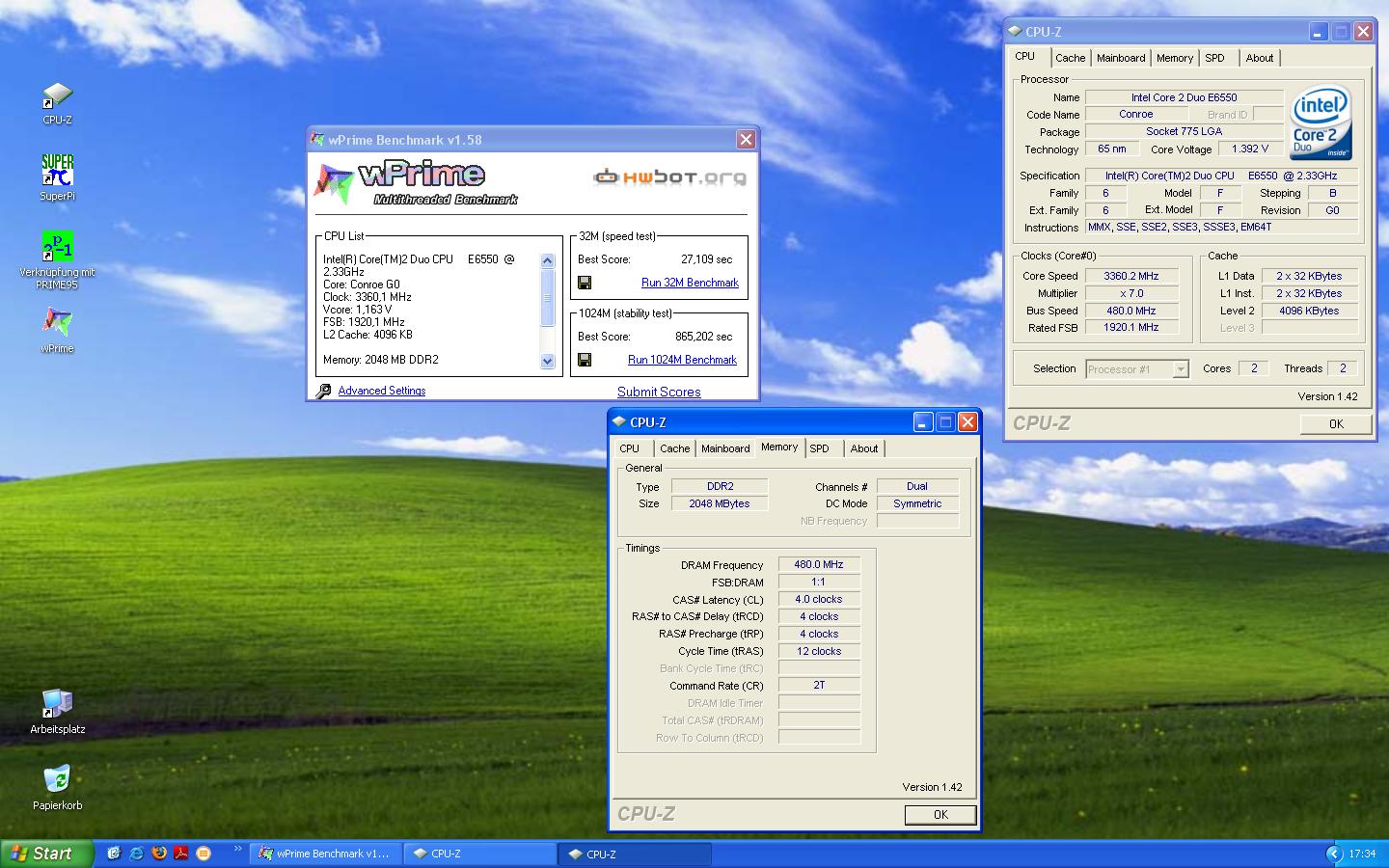Click the Adobe Reader quick launch icon
1389x868 pixels.
point(180,854)
